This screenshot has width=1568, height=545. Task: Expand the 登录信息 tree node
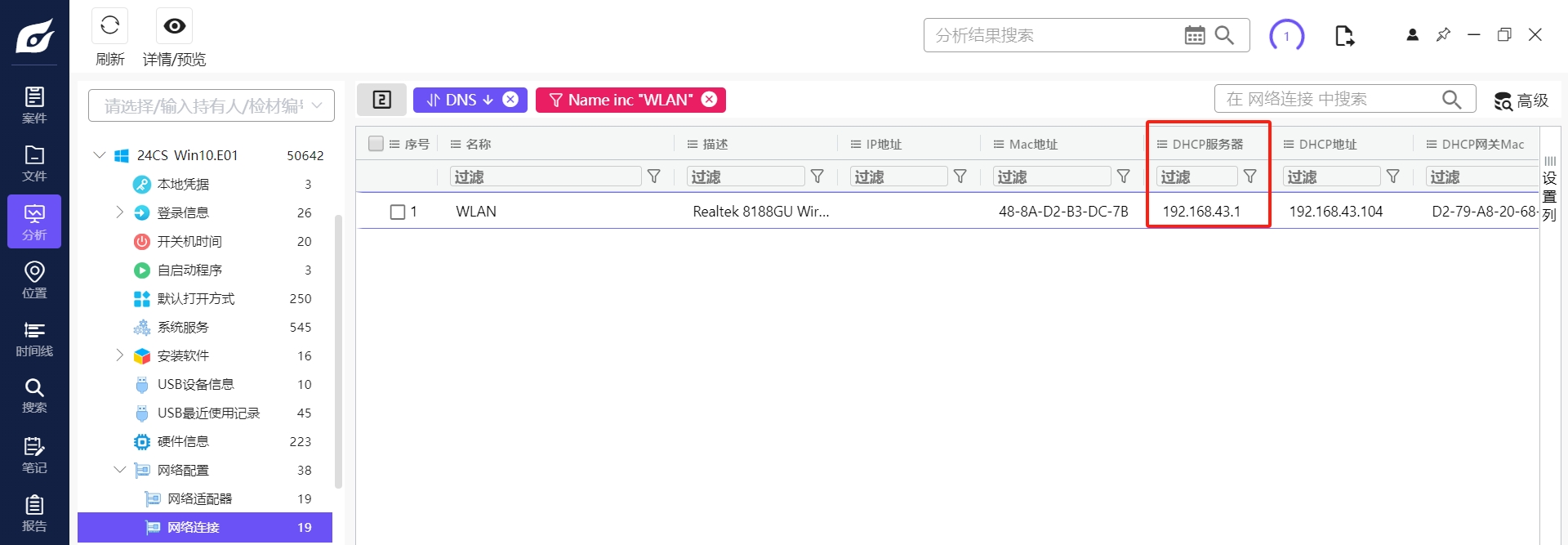pos(120,212)
